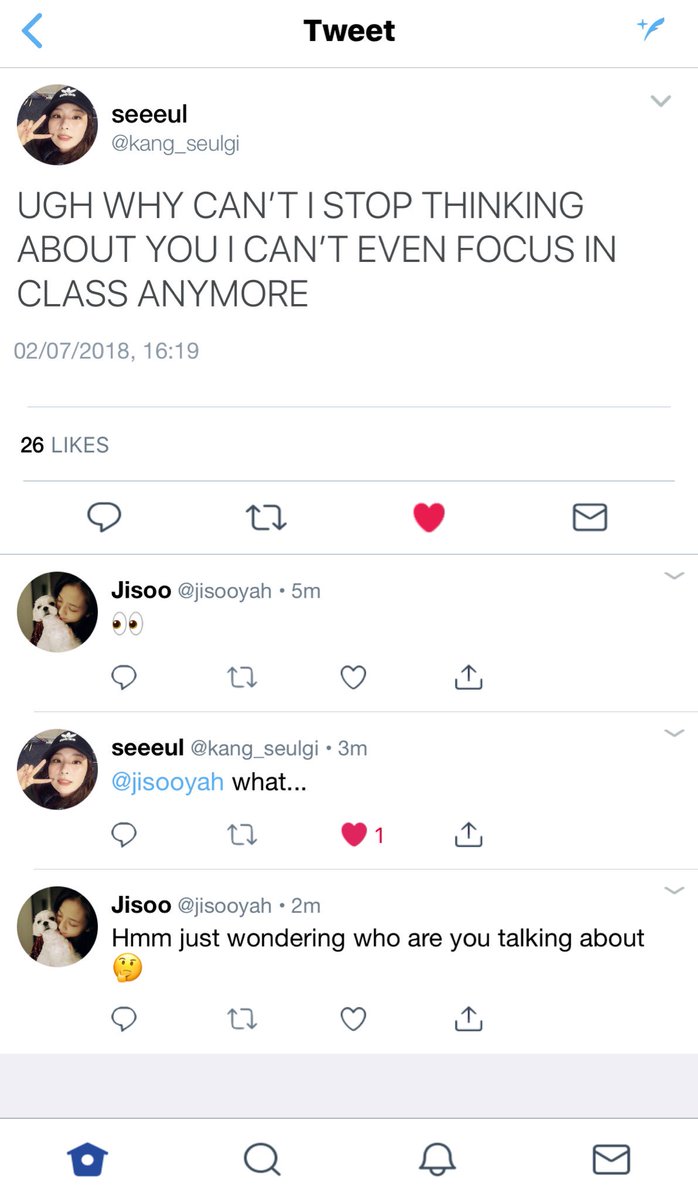Reply to Jisoo's "Hmm just wondering" tweet
The height and width of the screenshot is (1200, 698).
tap(123, 1019)
